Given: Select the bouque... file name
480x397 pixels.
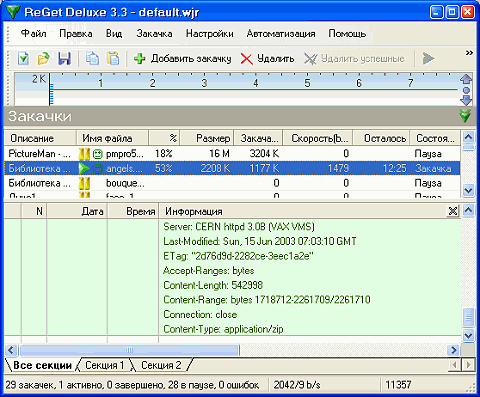Looking at the screenshot, I should (125, 183).
